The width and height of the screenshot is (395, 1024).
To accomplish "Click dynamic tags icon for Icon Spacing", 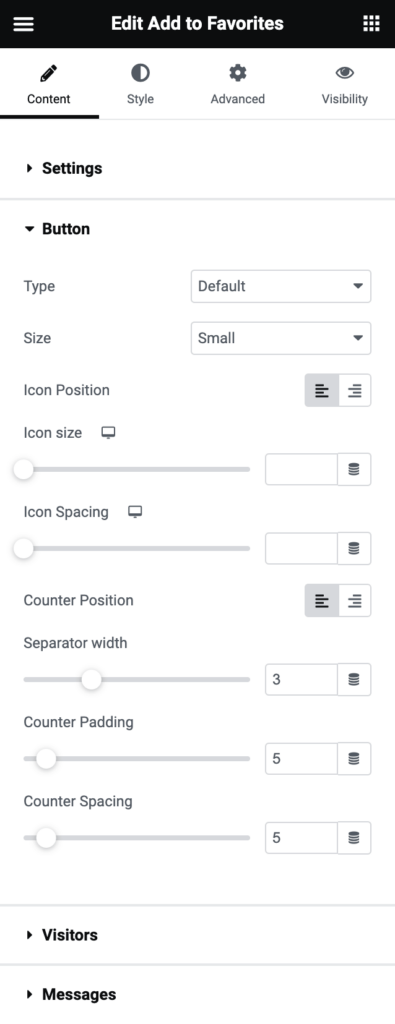I will pyautogui.click(x=354, y=549).
